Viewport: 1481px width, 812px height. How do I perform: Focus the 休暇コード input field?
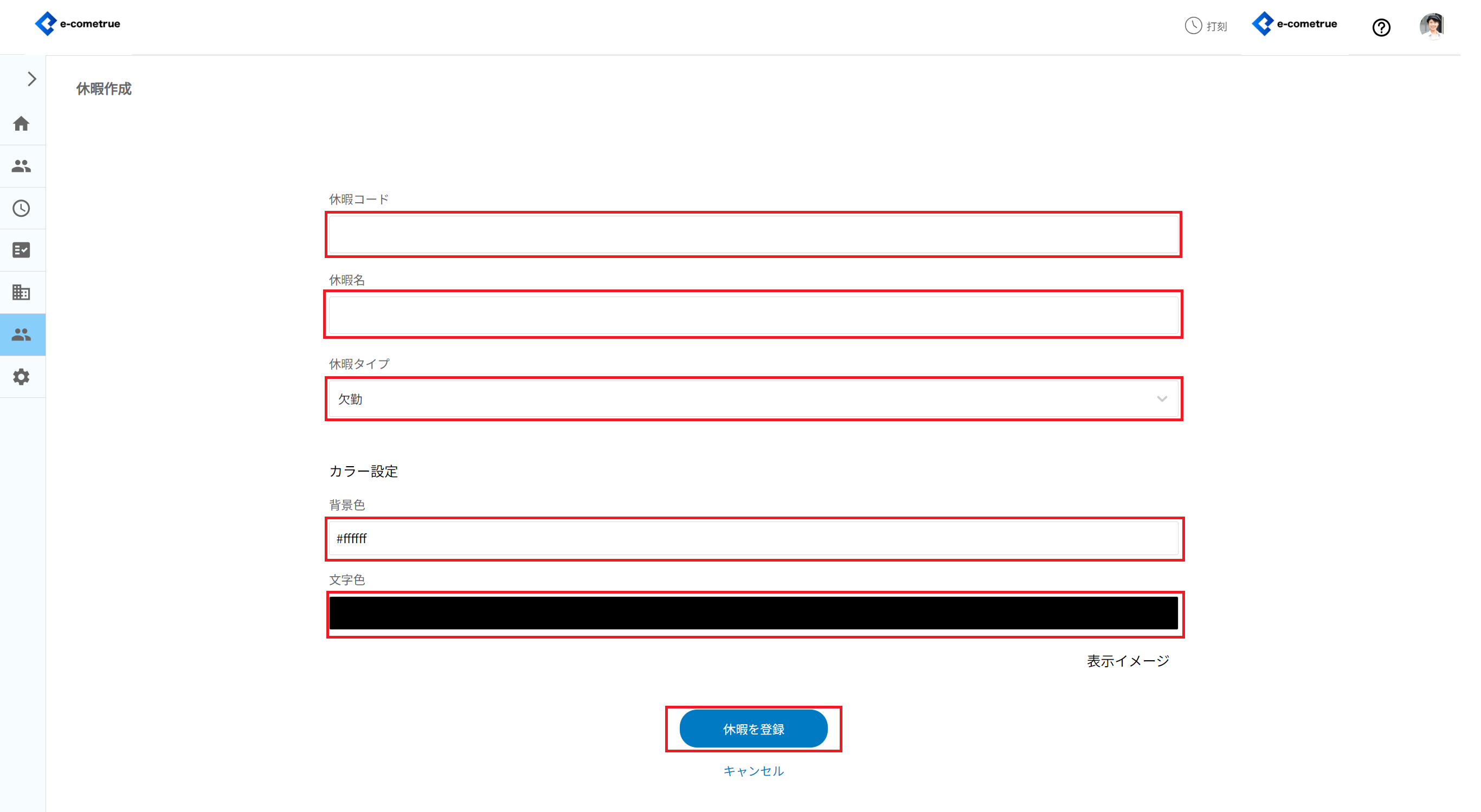coord(753,235)
